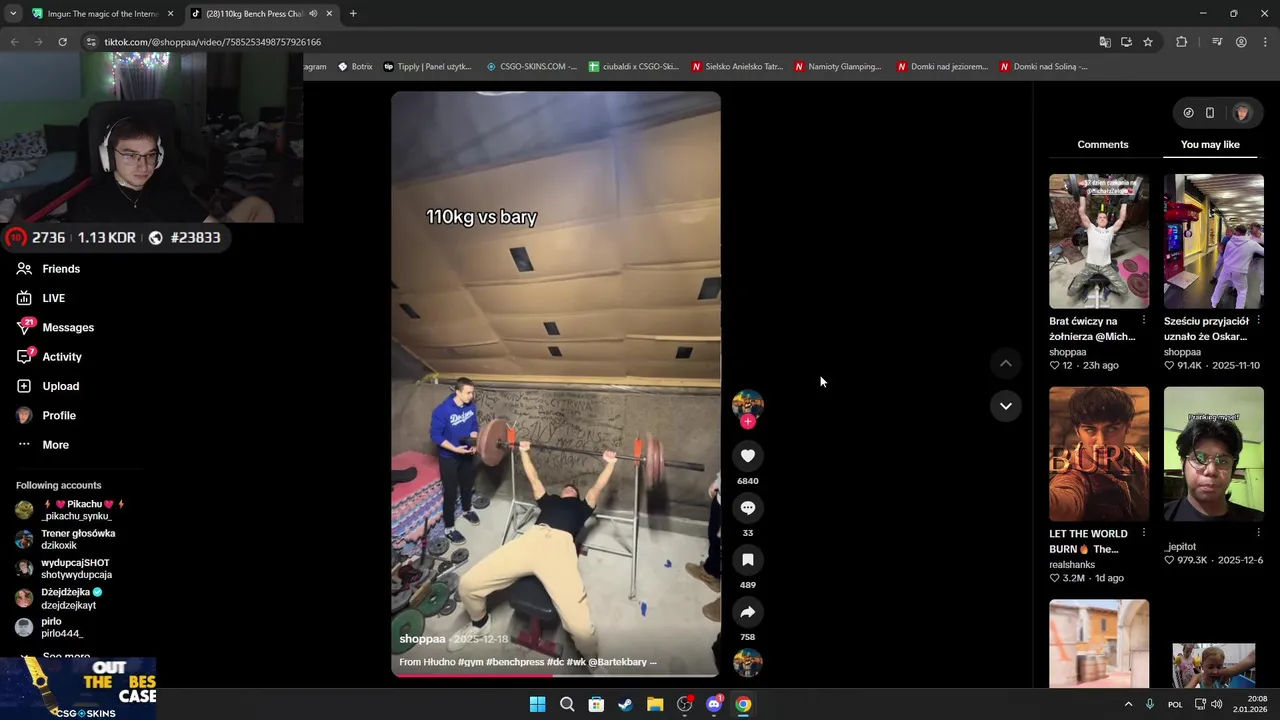Bookmark this page with the star icon
The image size is (1280, 720).
coord(1148,42)
